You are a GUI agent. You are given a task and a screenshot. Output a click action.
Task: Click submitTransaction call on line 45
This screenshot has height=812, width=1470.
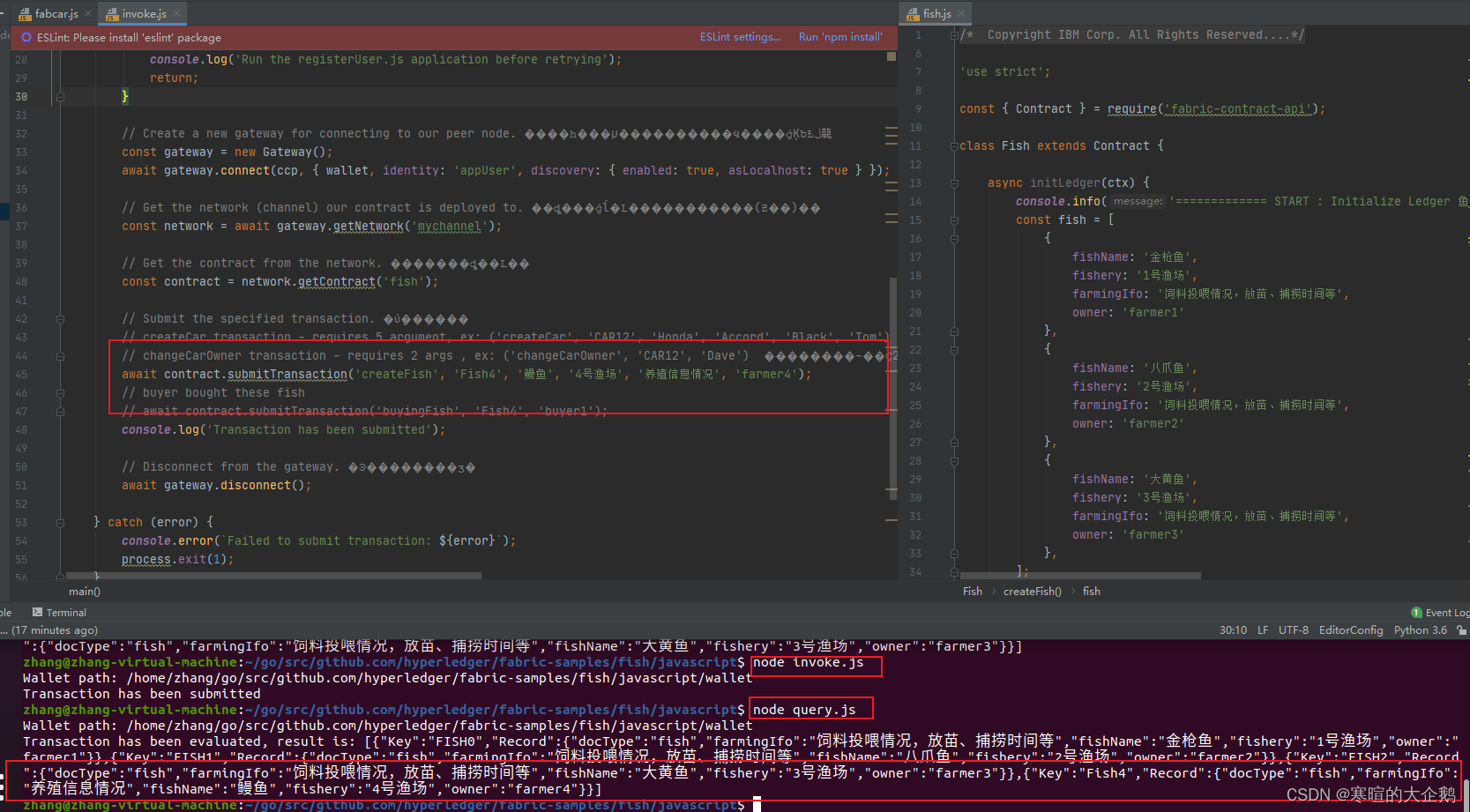coord(287,375)
